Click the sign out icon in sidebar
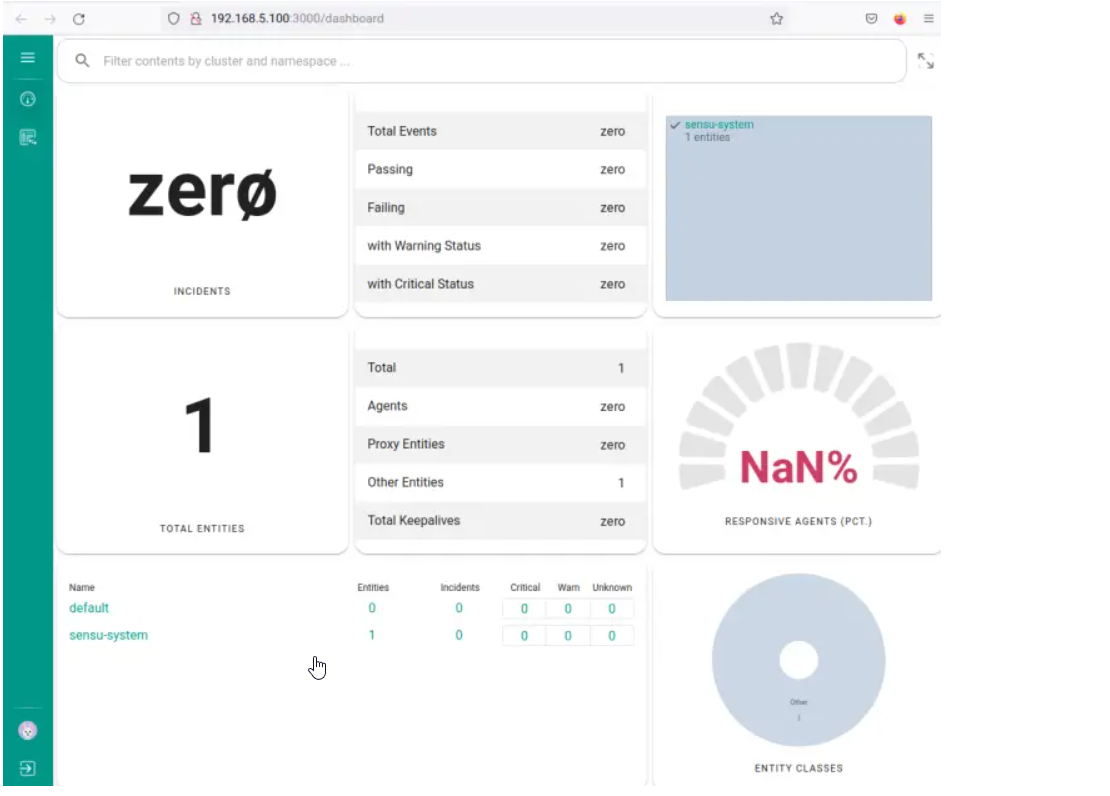Image resolution: width=1110 pixels, height=796 pixels. [x=28, y=769]
